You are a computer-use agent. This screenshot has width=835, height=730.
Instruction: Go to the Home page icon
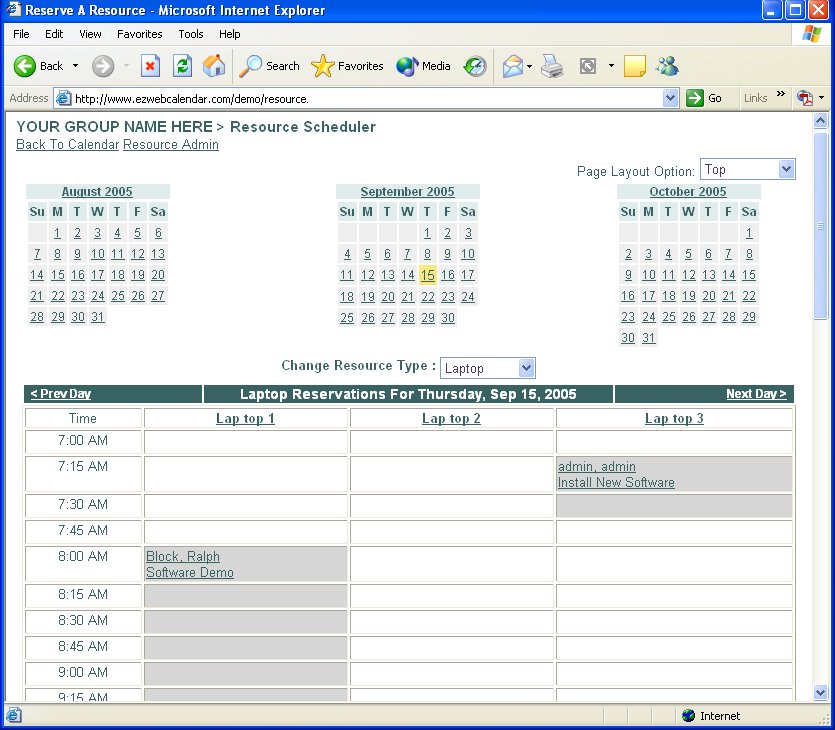point(214,66)
